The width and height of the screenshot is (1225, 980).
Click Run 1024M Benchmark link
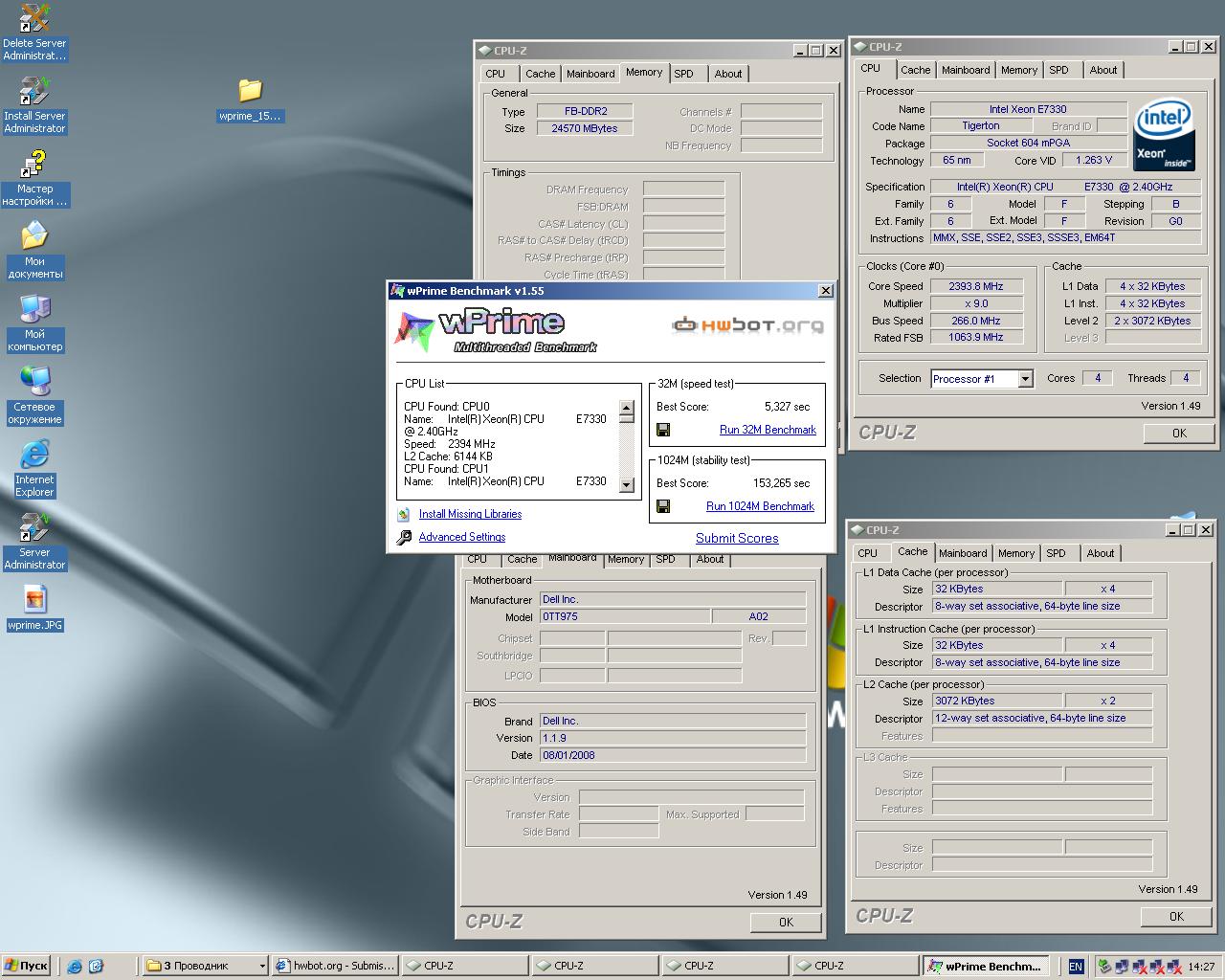(x=760, y=506)
